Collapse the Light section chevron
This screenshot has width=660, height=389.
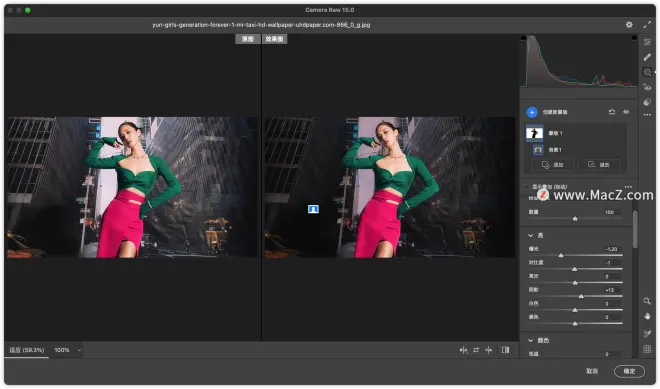[530, 235]
